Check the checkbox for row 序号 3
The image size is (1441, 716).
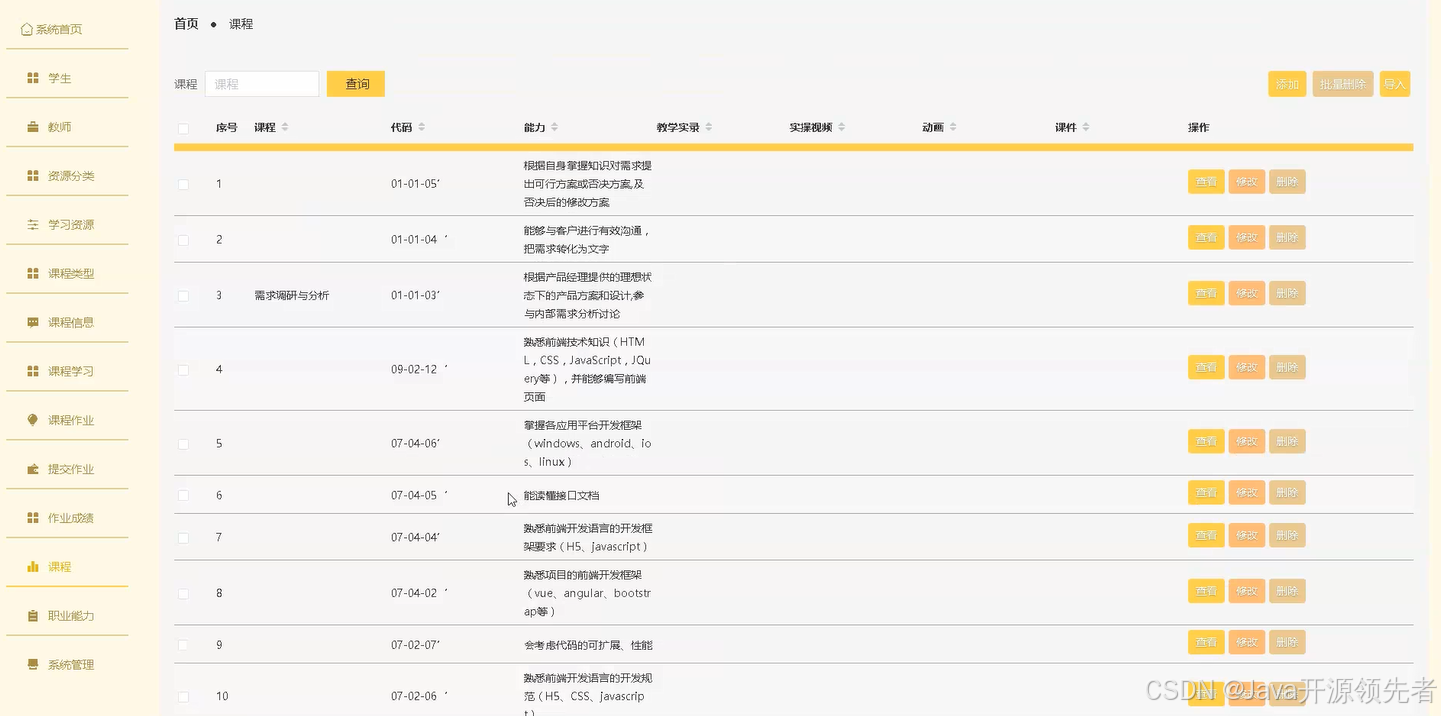pyautogui.click(x=183, y=295)
